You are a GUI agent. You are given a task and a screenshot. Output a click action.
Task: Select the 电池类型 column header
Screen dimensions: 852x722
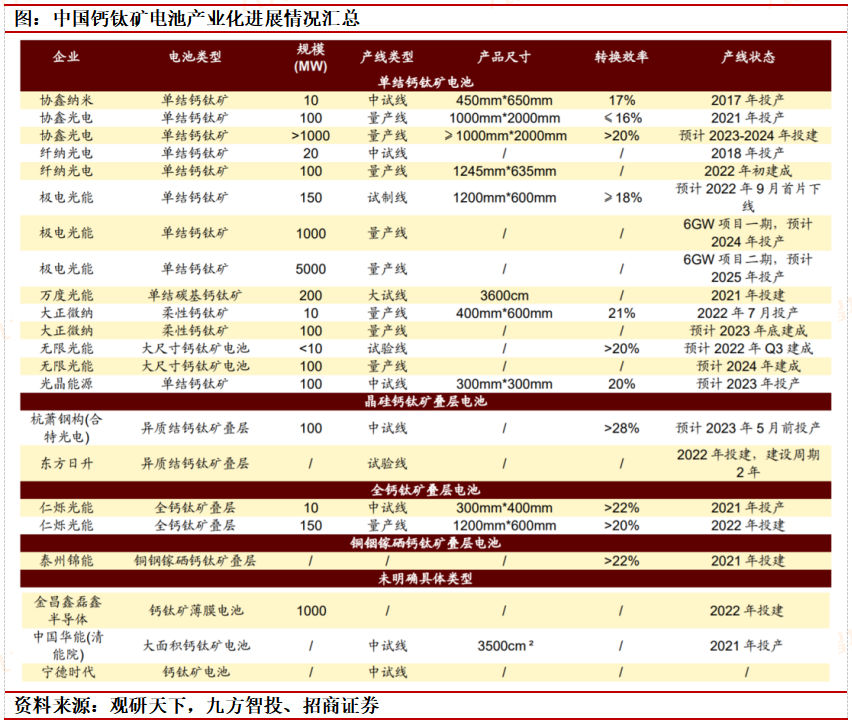[195, 57]
